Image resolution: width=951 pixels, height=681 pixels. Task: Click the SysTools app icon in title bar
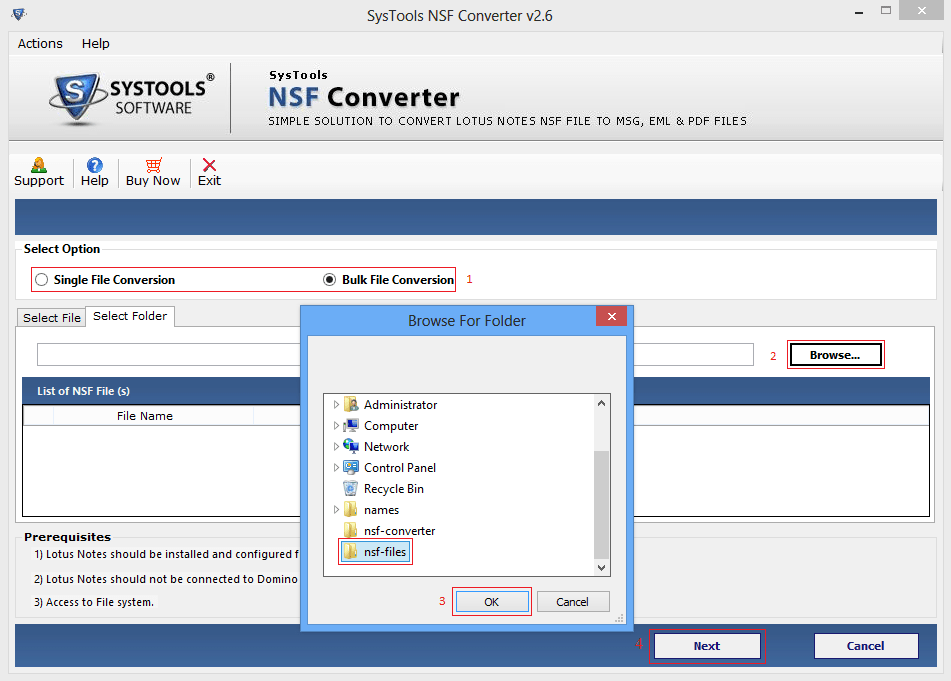point(19,15)
